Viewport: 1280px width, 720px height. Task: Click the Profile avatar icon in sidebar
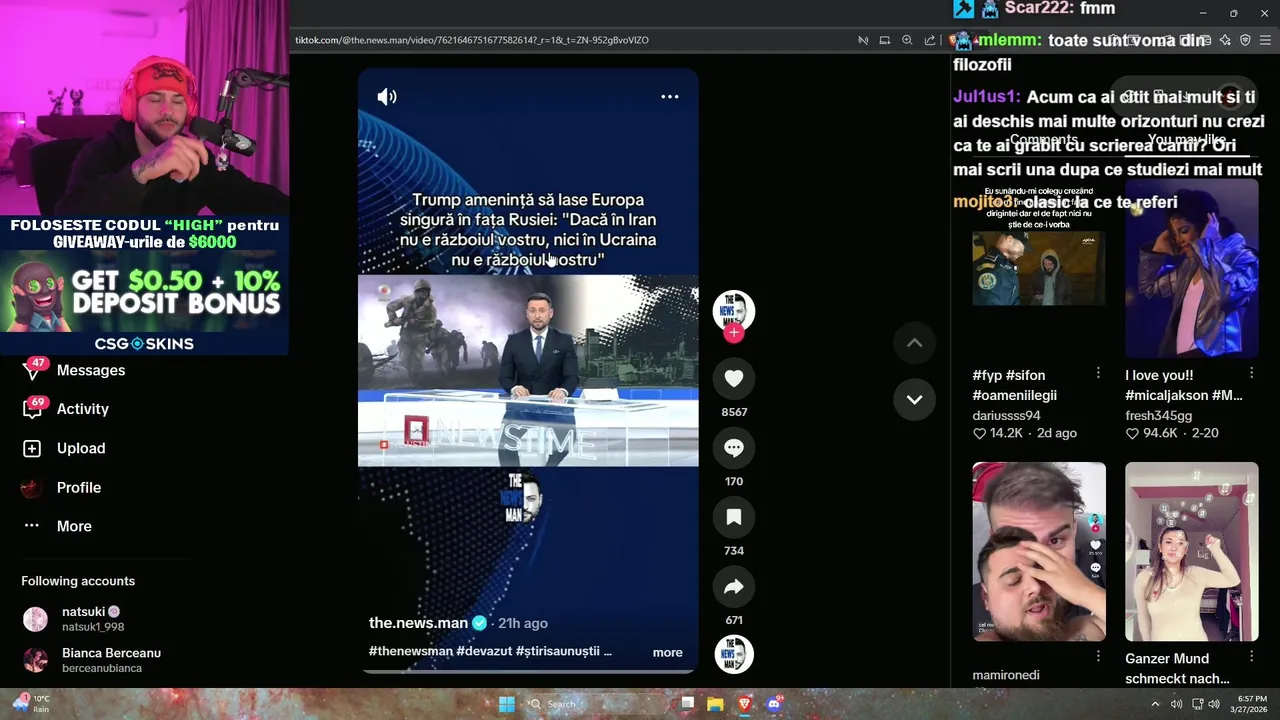pos(32,488)
